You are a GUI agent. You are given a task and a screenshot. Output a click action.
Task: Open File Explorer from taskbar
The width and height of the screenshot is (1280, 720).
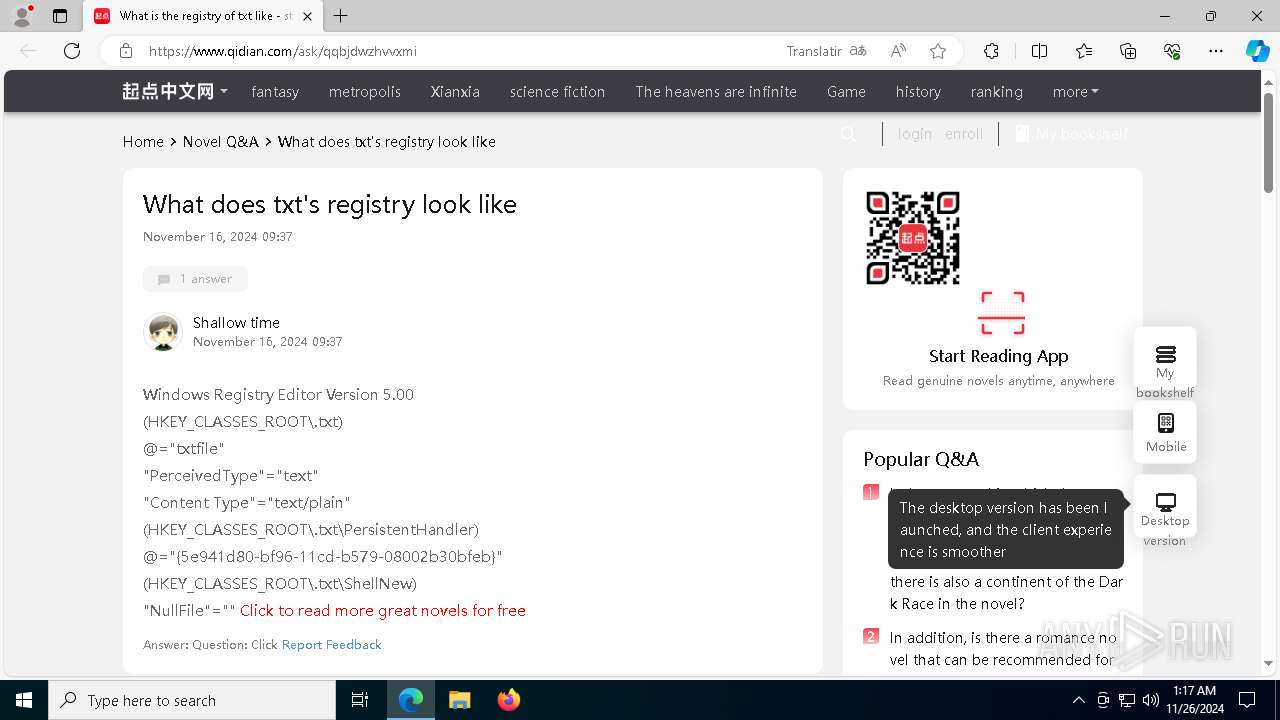[x=459, y=700]
